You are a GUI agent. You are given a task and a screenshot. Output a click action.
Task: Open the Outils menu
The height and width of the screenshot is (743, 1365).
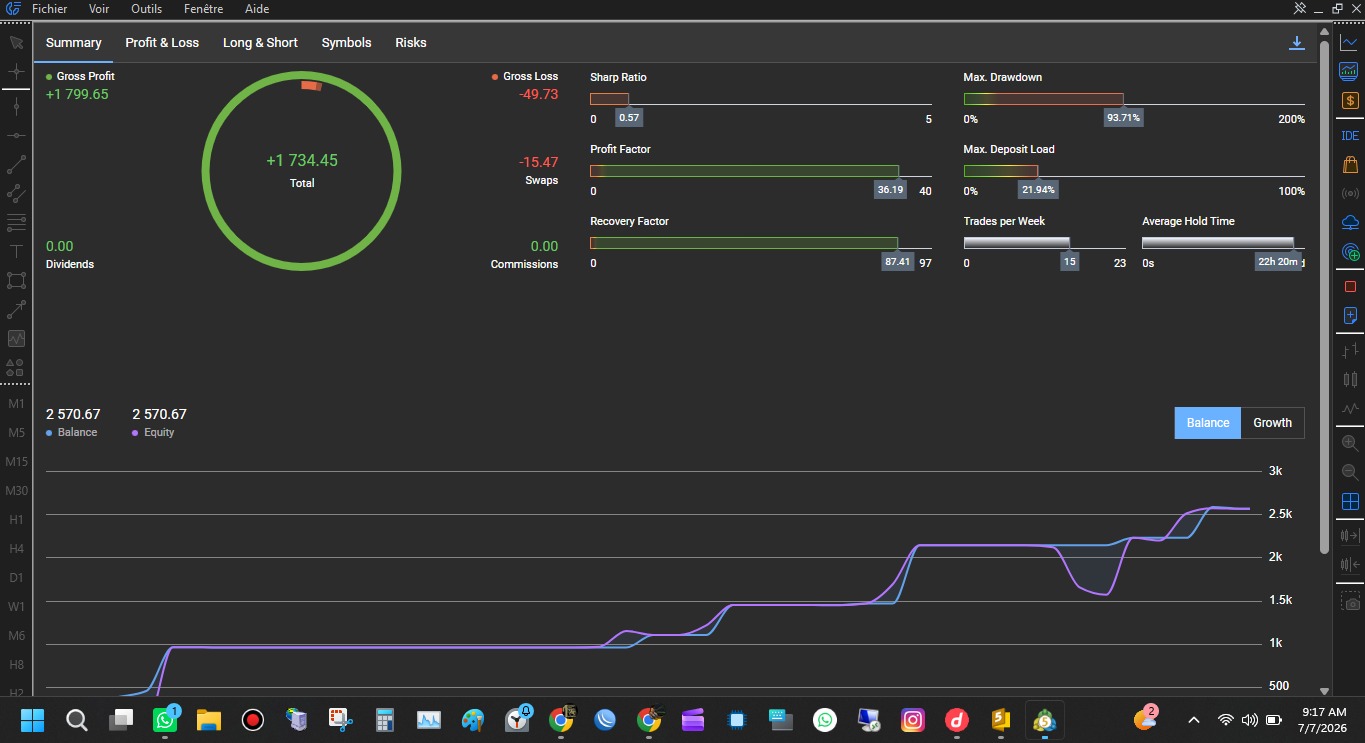coord(147,9)
